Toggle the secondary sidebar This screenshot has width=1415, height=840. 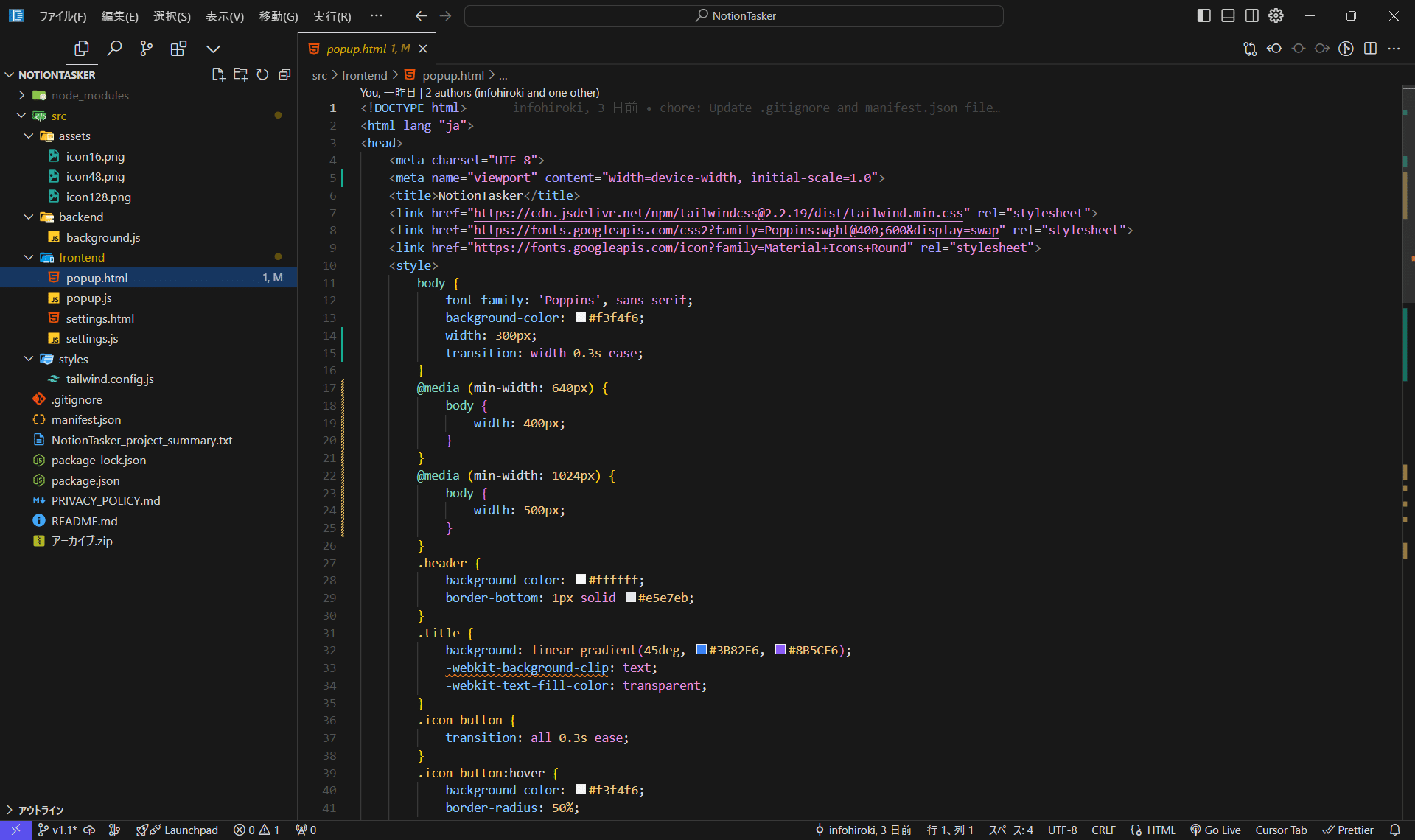[1252, 15]
